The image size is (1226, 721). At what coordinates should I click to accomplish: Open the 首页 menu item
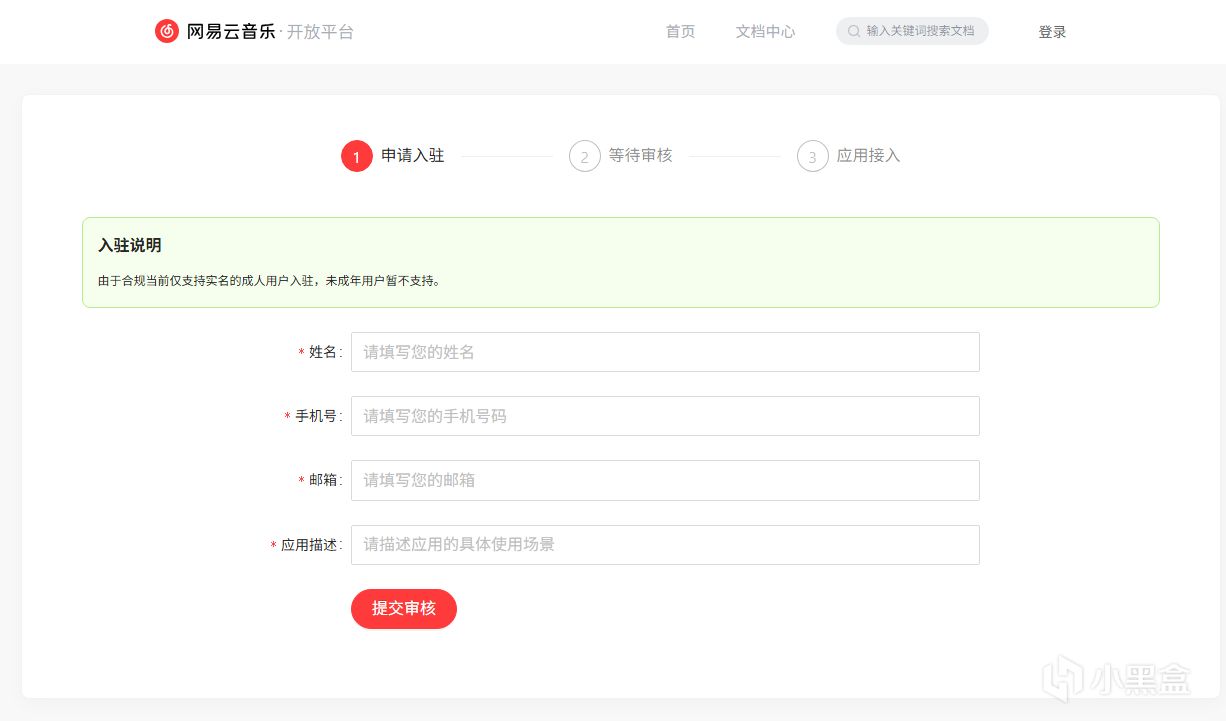click(x=680, y=32)
